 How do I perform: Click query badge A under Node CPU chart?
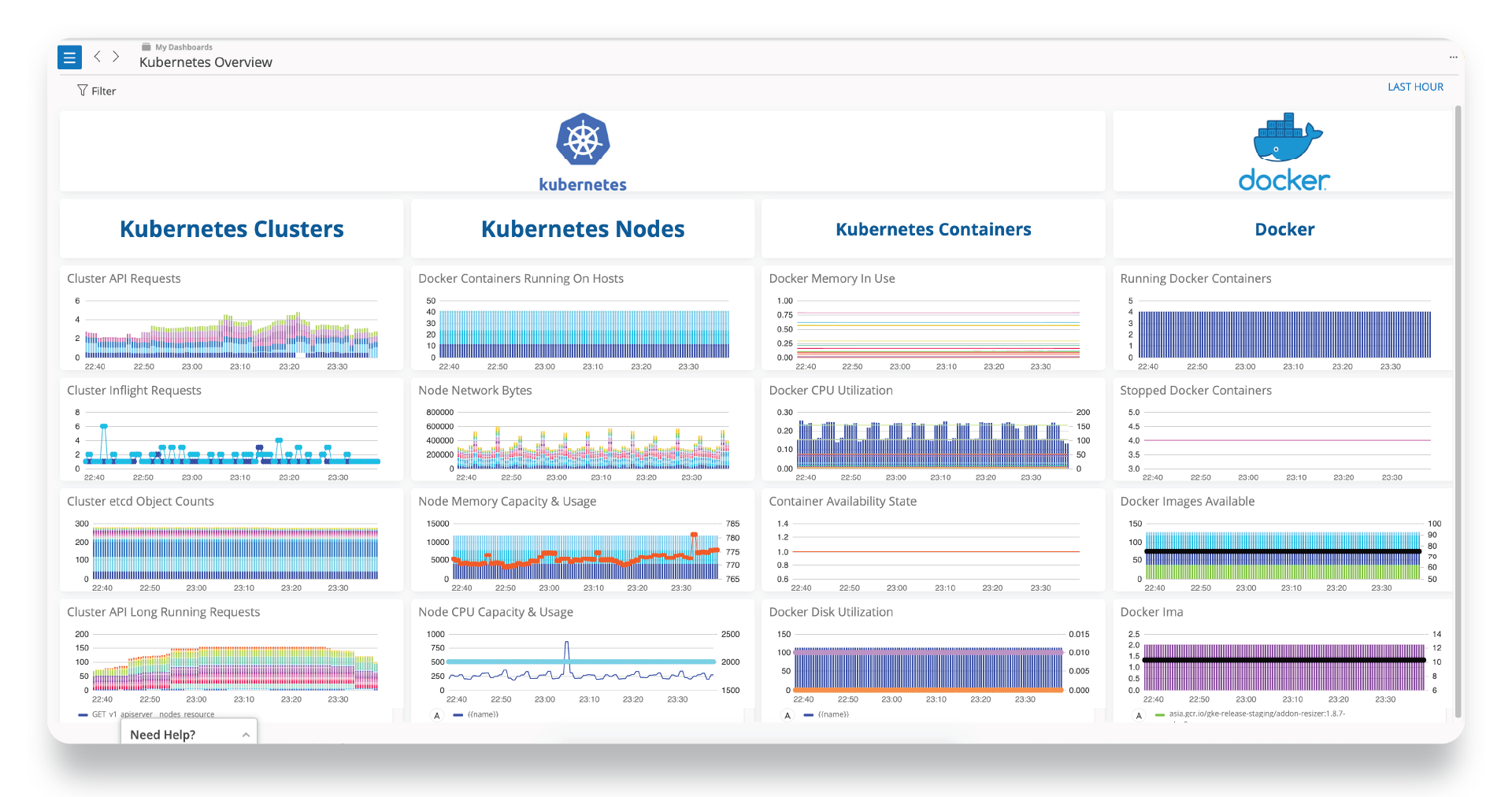tap(436, 715)
